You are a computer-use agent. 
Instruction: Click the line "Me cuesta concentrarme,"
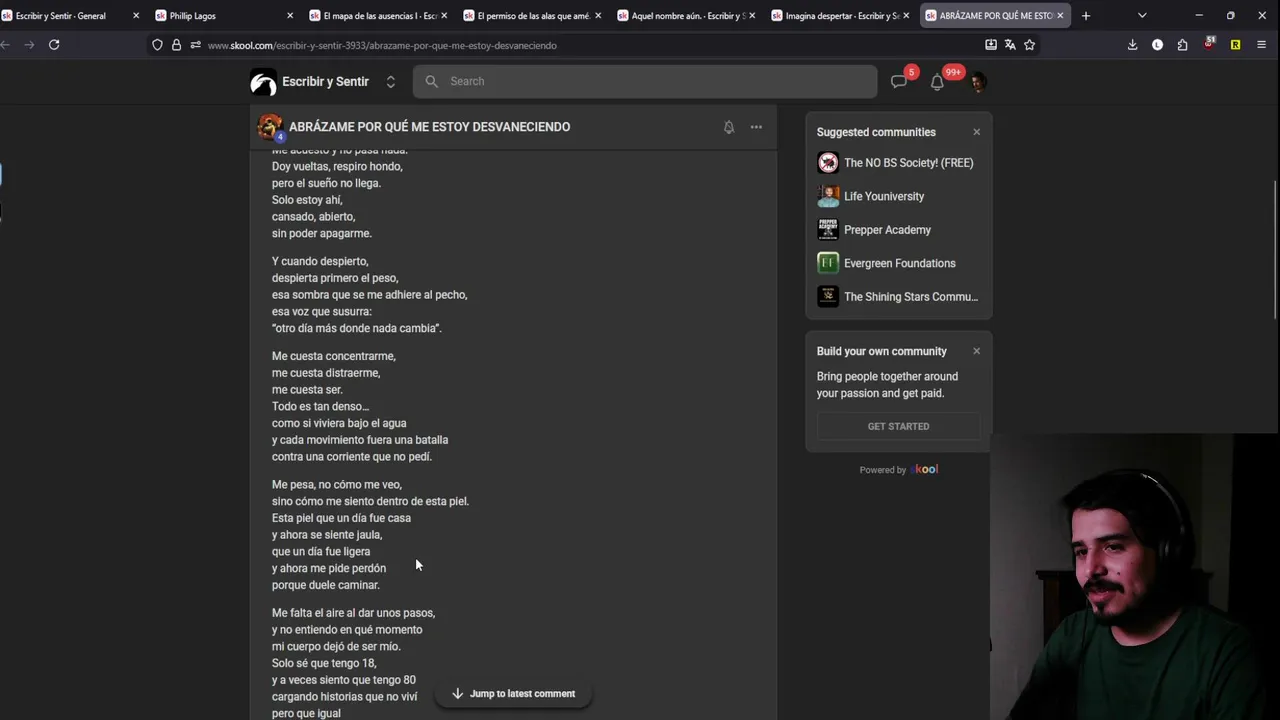coord(334,356)
